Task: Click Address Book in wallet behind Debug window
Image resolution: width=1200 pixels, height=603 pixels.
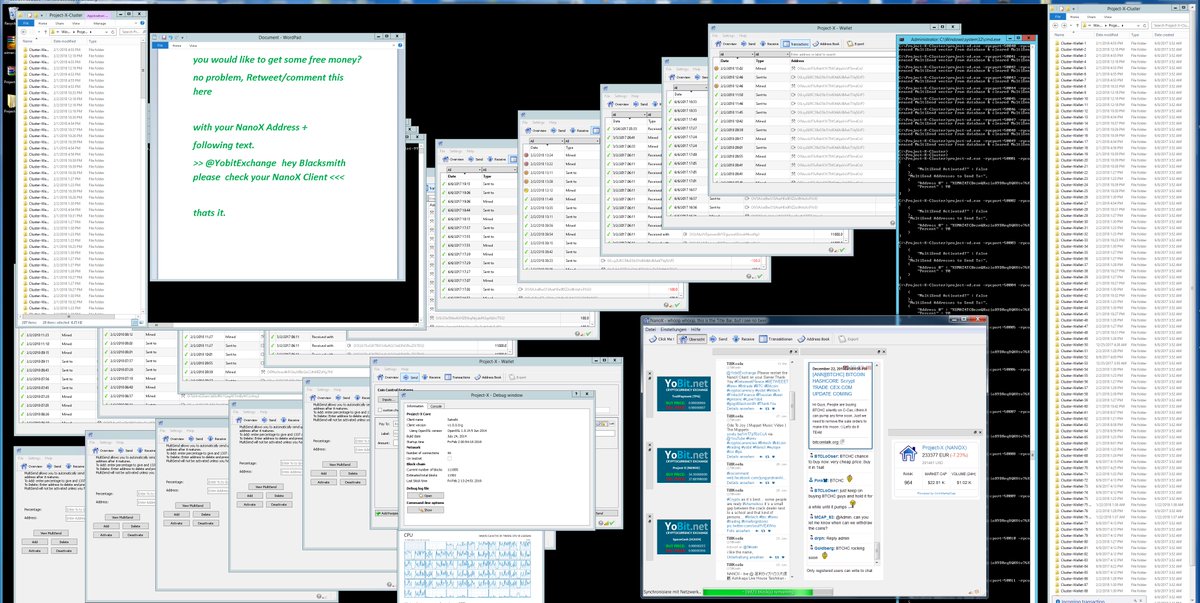Action: [488, 377]
